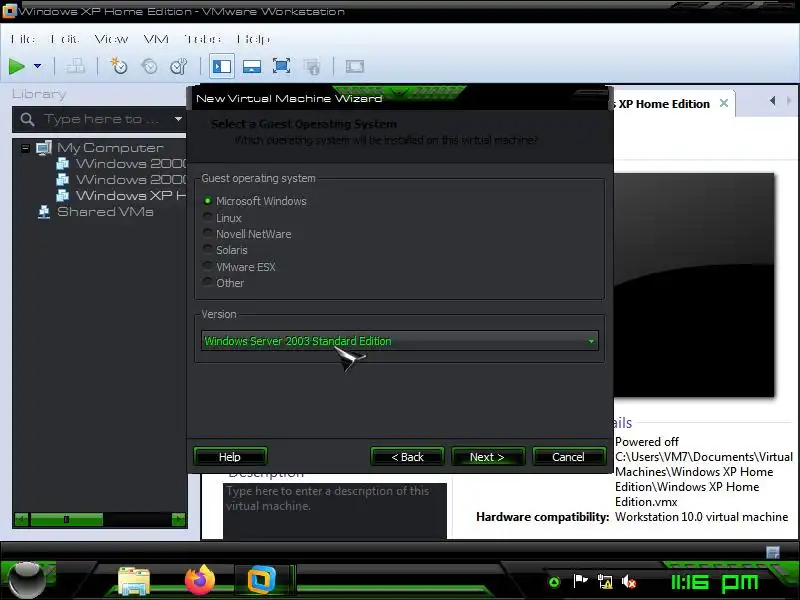Open File Explorer from the taskbar
The image size is (800, 600).
pyautogui.click(x=134, y=581)
